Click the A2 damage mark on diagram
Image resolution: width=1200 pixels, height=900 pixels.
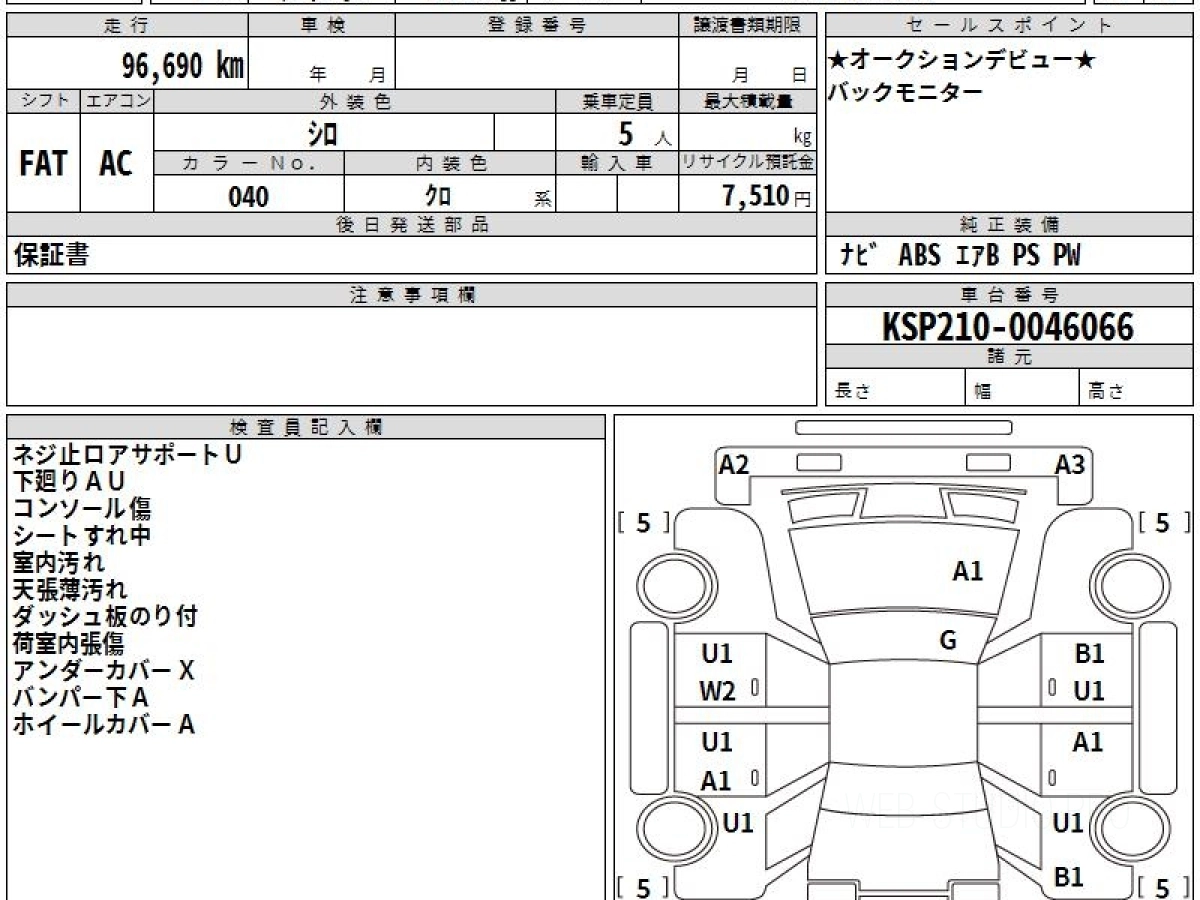point(734,464)
